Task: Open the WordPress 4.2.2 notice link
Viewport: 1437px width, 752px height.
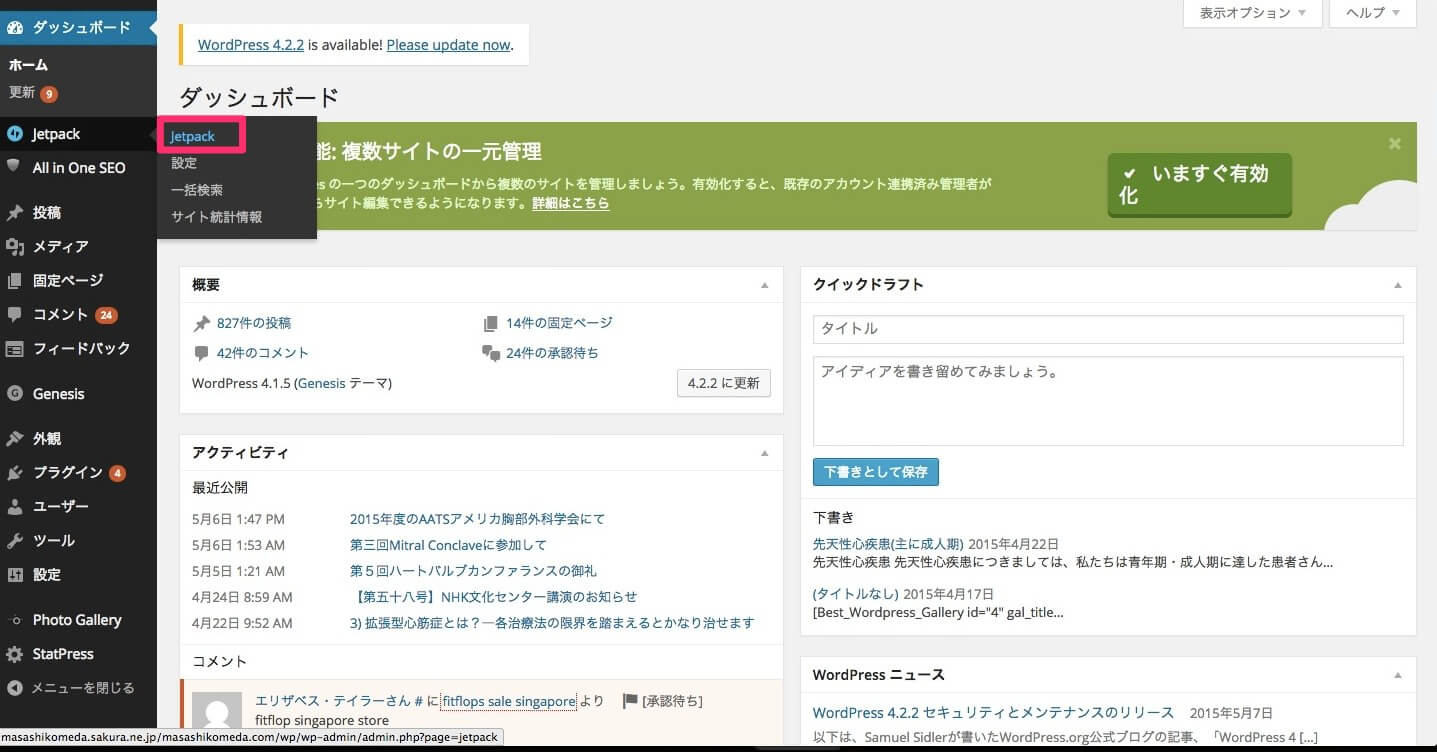Action: click(250, 45)
